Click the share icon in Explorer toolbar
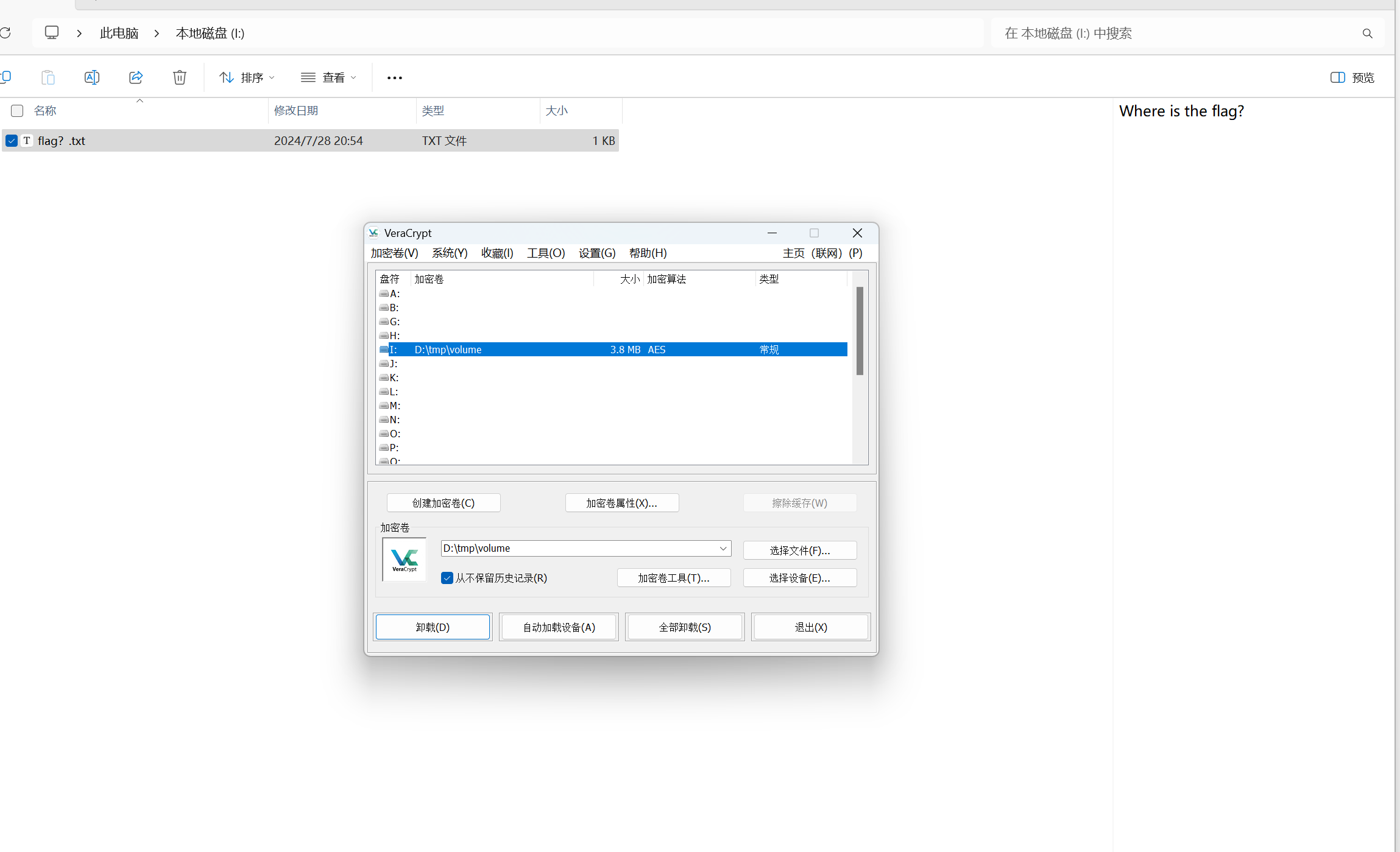The width and height of the screenshot is (1400, 852). click(x=136, y=77)
